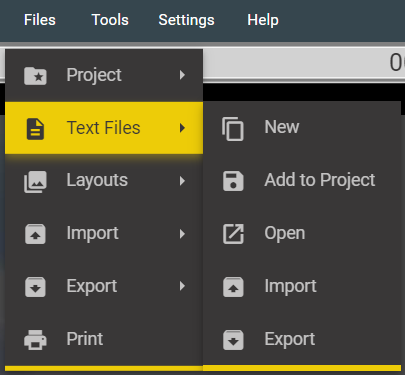405x375 pixels.
Task: Open the Files menu
Action: 40,20
